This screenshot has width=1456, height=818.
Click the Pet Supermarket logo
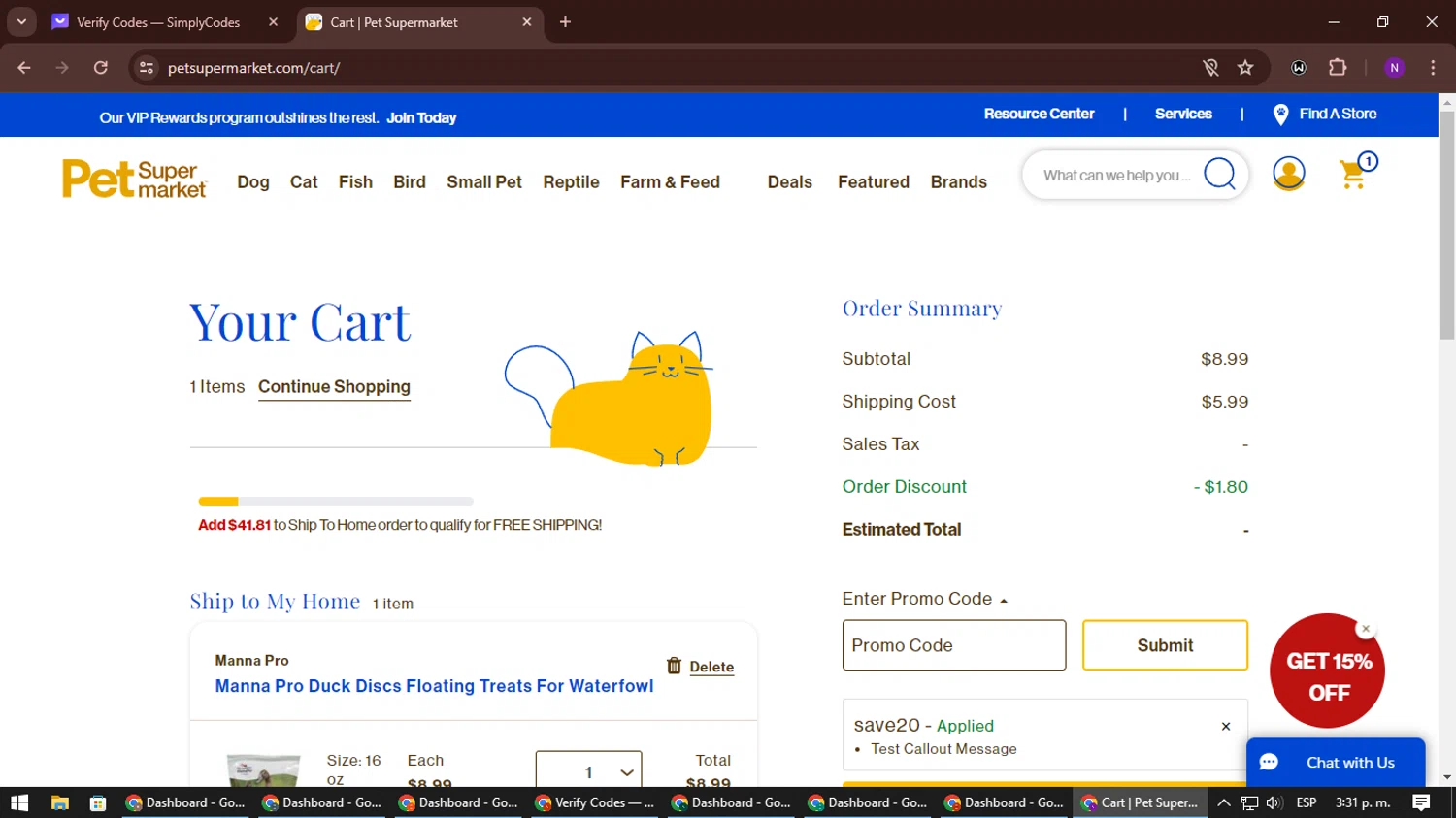134,180
